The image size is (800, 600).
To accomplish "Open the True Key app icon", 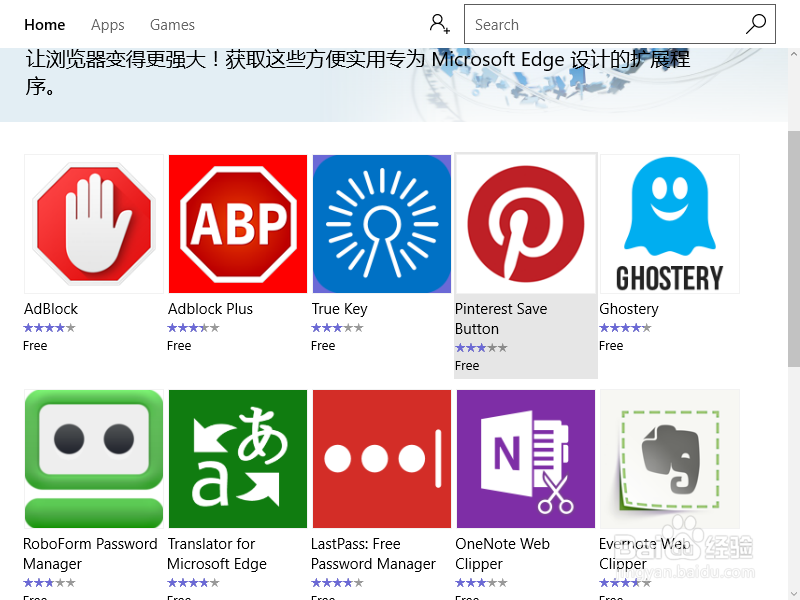I will click(382, 224).
